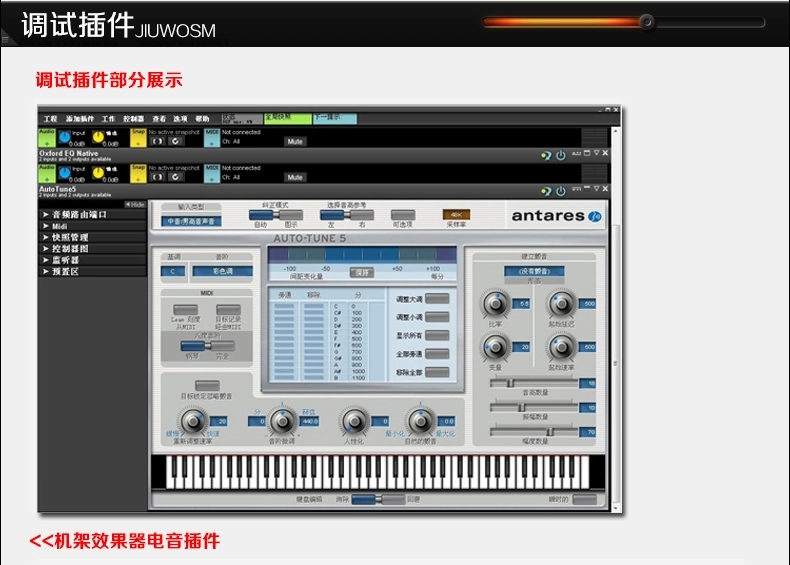Expand the Midi sidebar section

[93, 226]
